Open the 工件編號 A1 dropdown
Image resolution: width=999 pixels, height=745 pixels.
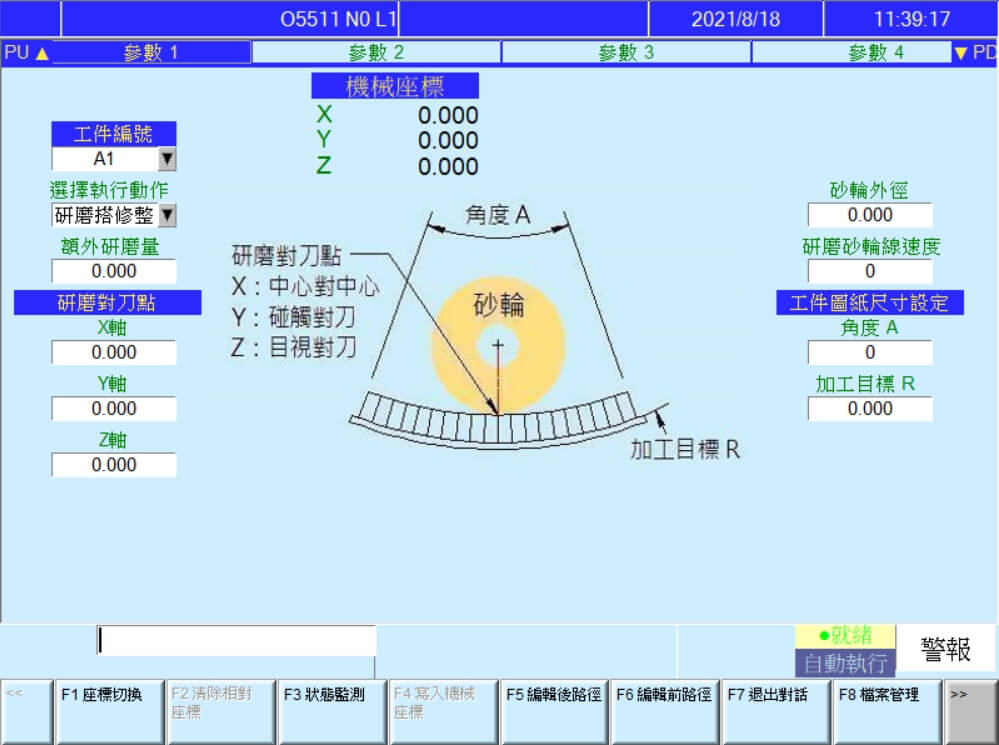pyautogui.click(x=167, y=159)
